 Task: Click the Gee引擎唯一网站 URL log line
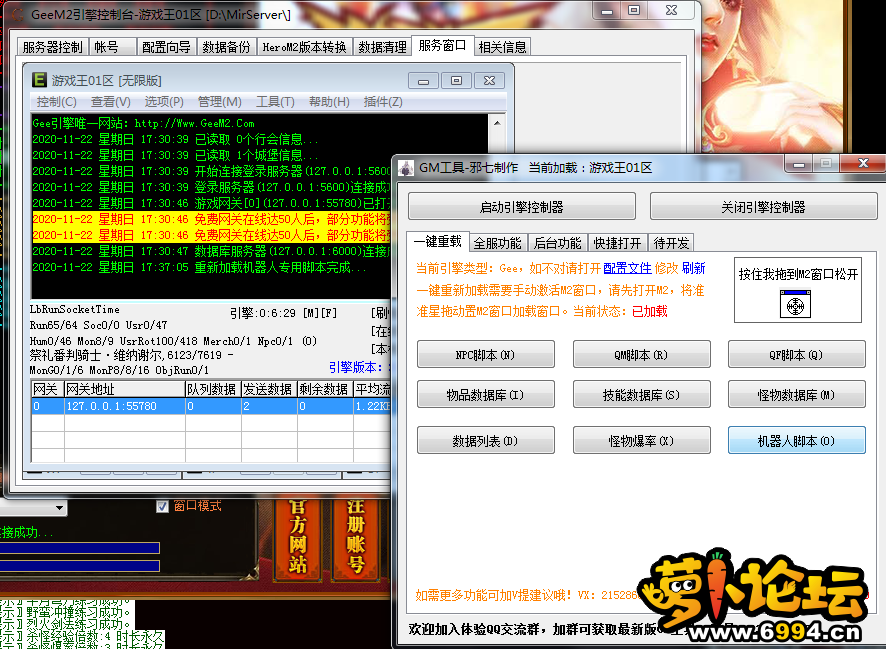[144, 123]
